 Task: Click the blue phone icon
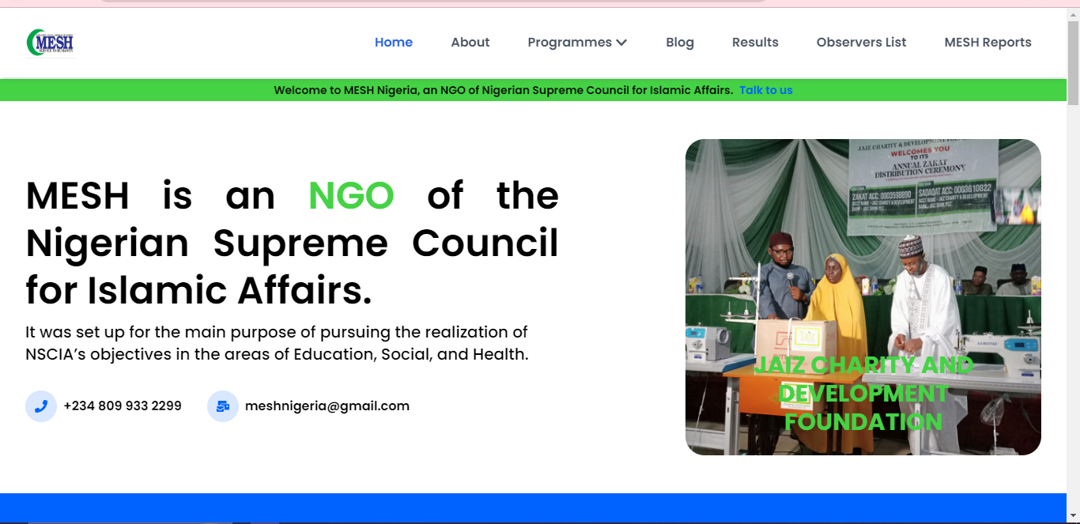click(41, 406)
